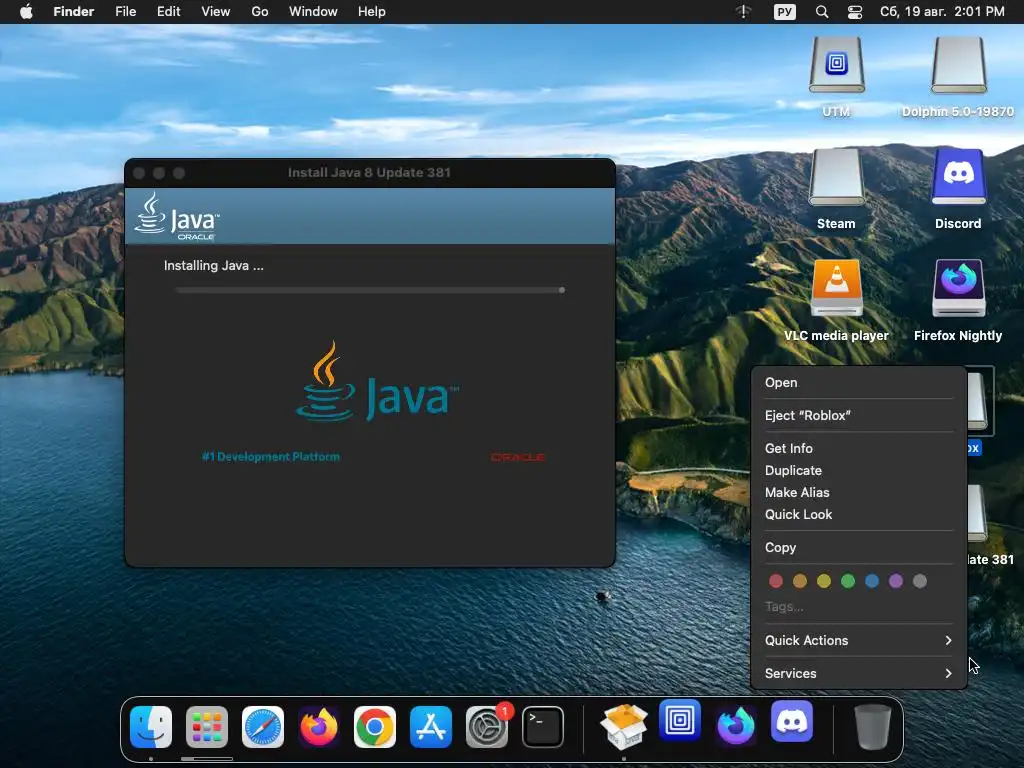The image size is (1024, 768).
Task: Choose Eject "Roblox" in context menu
Action: click(x=858, y=415)
